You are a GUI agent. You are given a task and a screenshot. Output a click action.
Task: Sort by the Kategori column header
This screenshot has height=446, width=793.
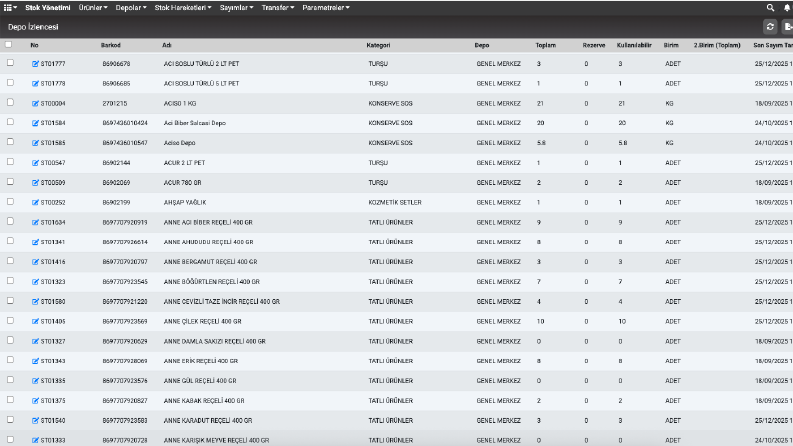[378, 45]
